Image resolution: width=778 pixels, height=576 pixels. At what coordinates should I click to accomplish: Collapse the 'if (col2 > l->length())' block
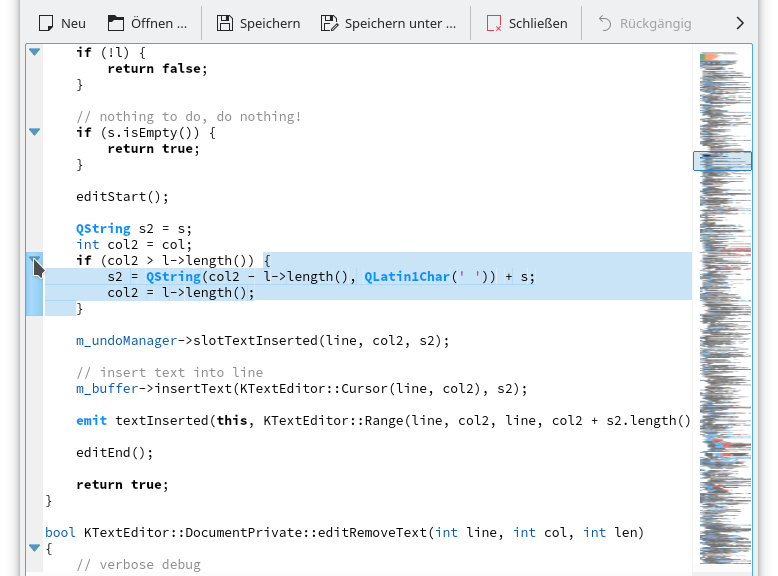pyautogui.click(x=34, y=260)
